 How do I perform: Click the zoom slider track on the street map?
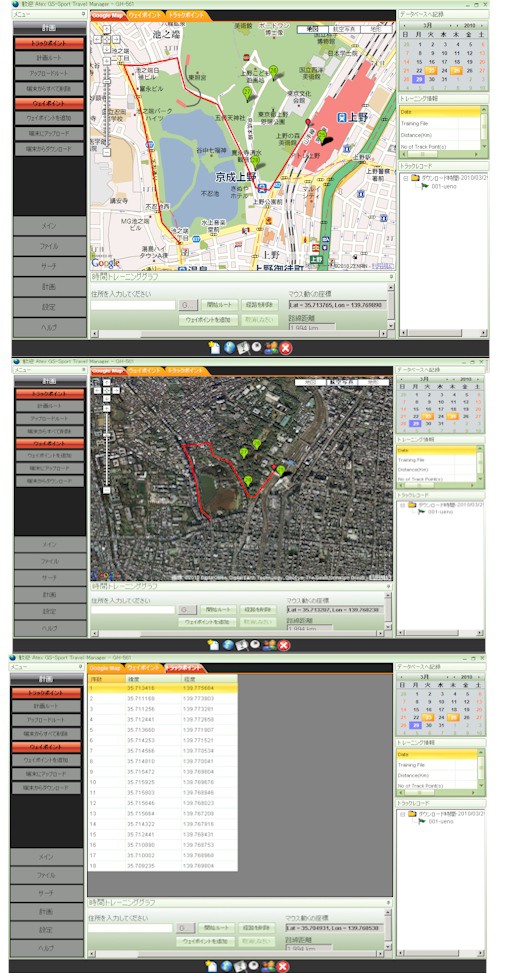(107, 105)
